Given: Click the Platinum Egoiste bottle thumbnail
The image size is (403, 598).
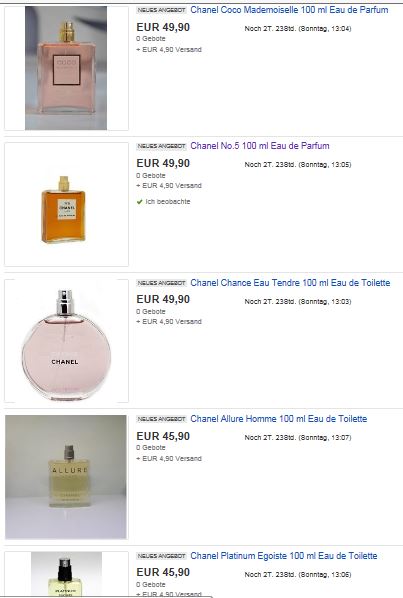Looking at the screenshot, I should [x=66, y=574].
